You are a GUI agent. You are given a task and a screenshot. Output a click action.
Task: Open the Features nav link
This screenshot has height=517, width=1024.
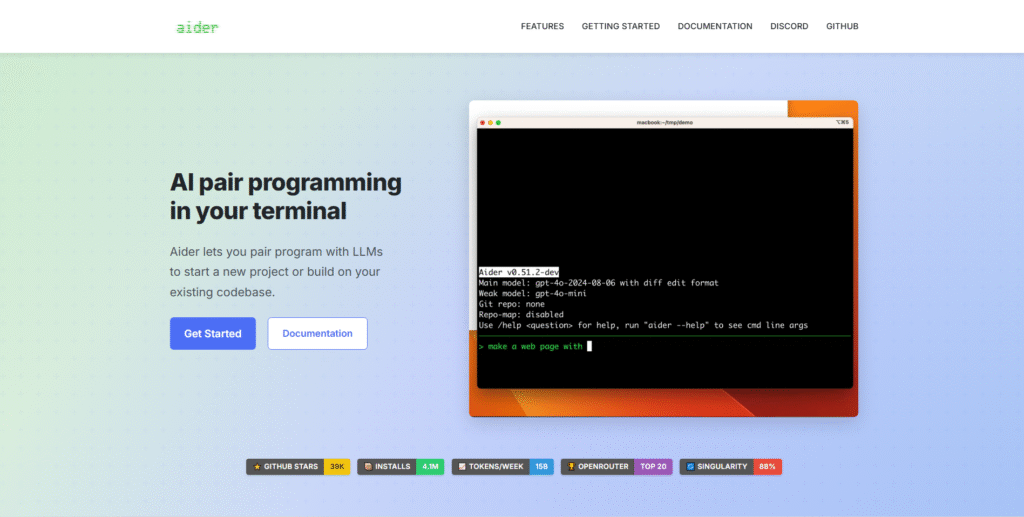[542, 26]
